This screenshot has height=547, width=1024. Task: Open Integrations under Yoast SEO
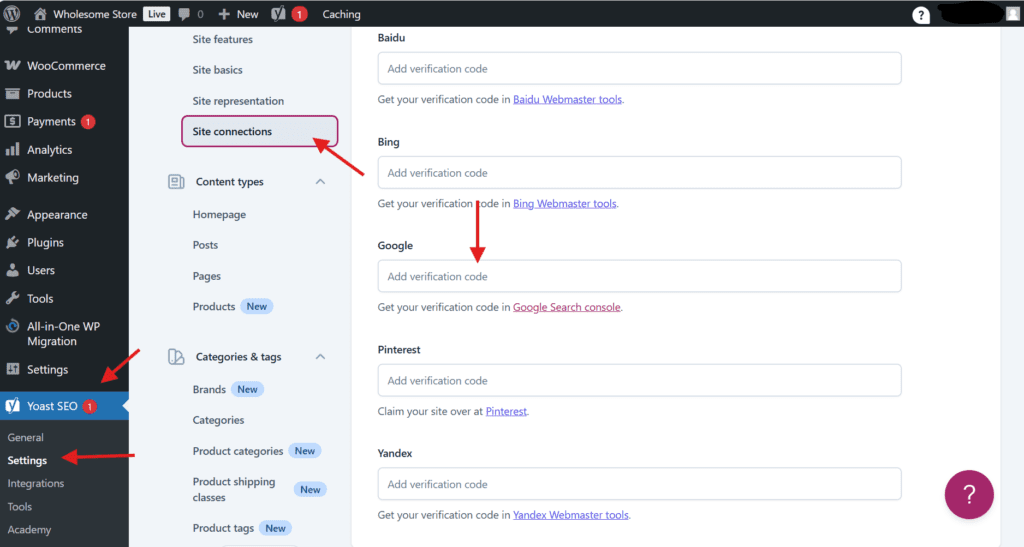(x=36, y=483)
